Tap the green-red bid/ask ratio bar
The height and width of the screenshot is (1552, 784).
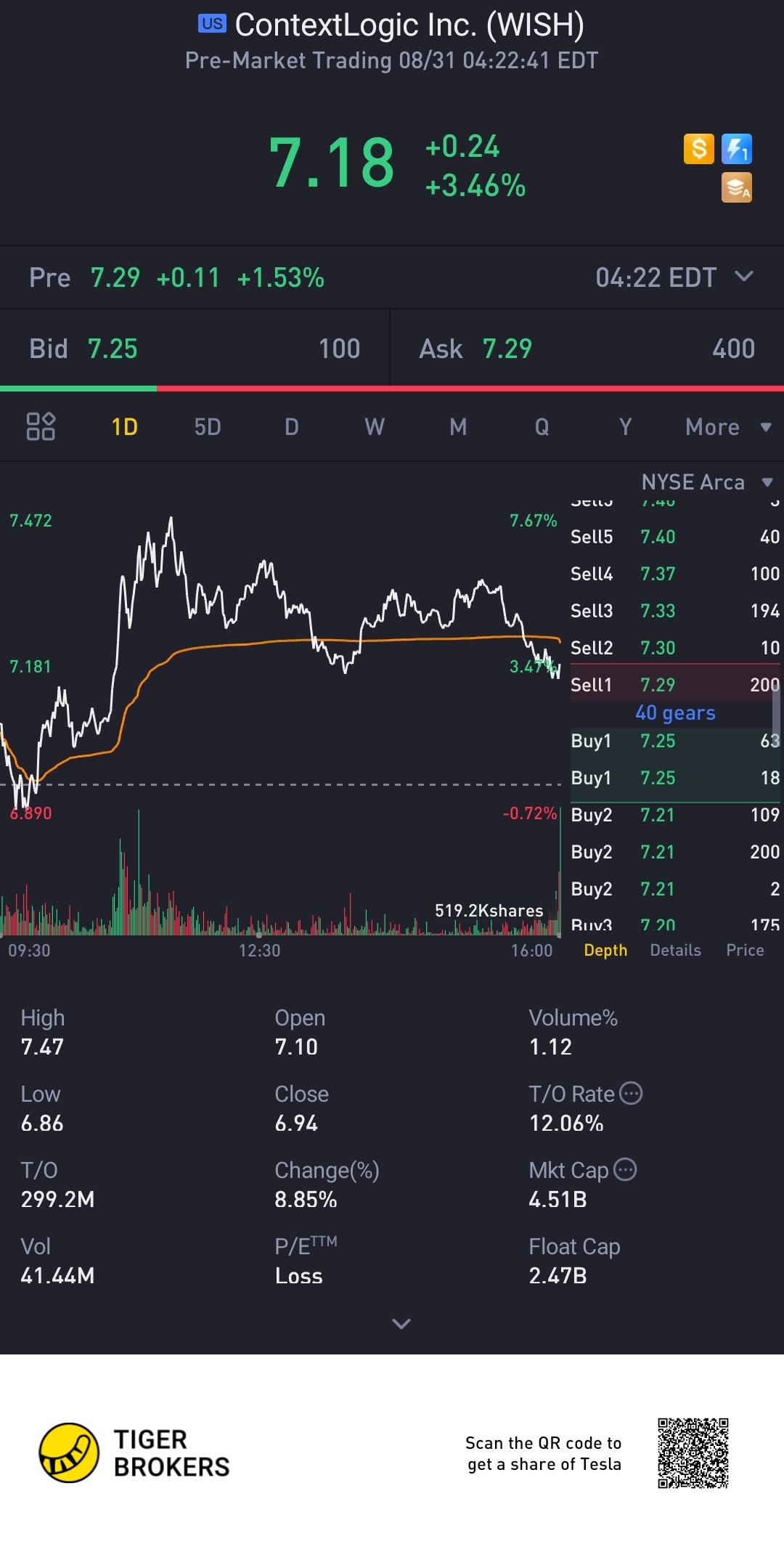click(x=392, y=389)
